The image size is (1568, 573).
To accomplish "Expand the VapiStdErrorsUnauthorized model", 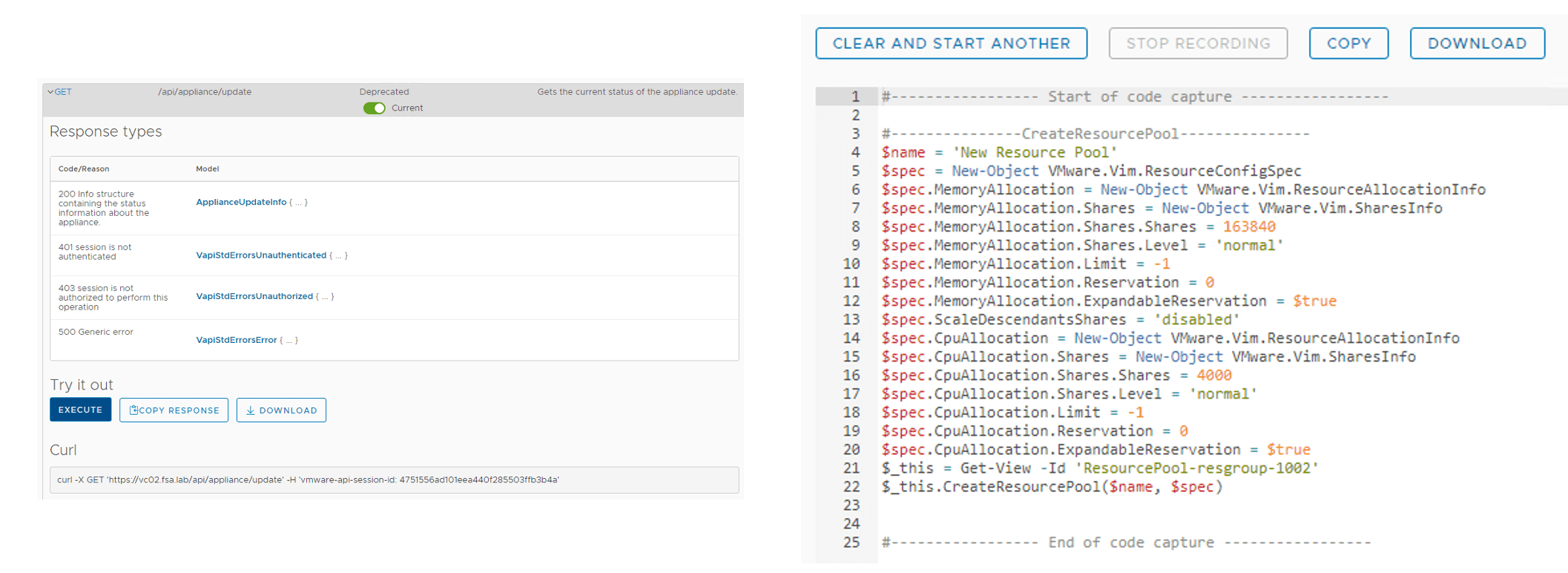I will coord(254,296).
